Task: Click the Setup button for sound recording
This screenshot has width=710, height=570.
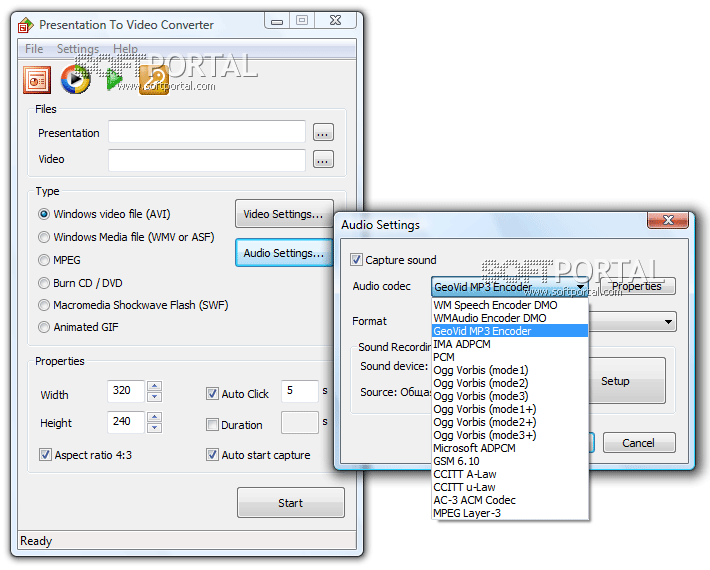Action: pos(626,381)
